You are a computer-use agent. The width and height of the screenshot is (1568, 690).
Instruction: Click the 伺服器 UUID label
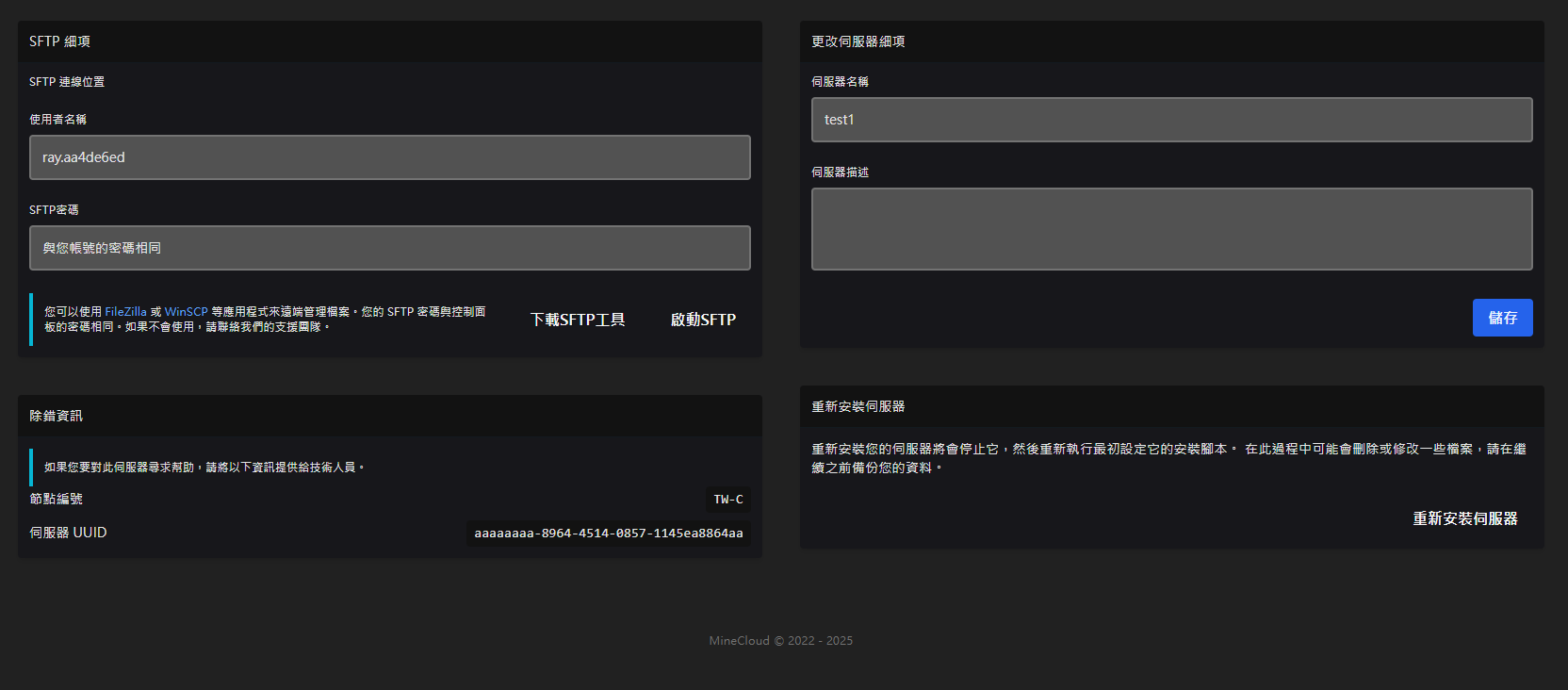(x=68, y=533)
